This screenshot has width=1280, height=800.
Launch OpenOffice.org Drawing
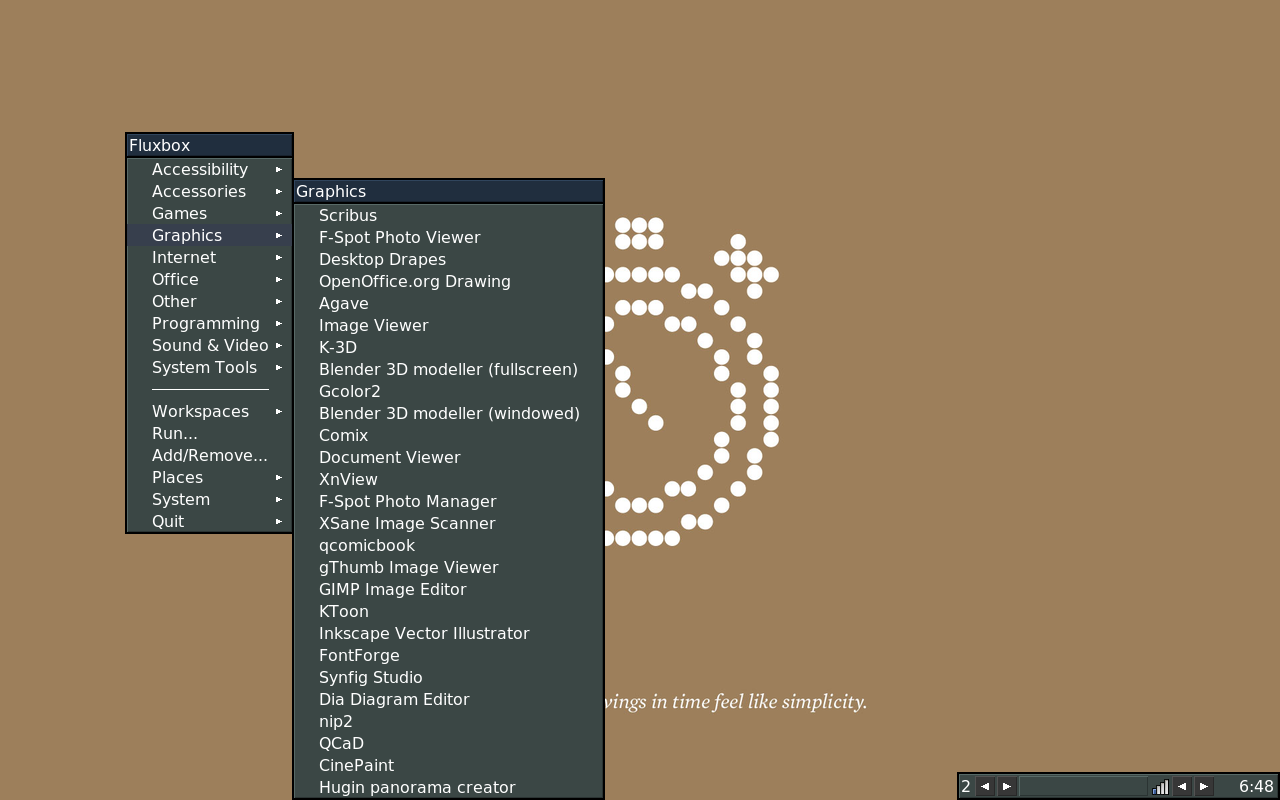tap(448, 281)
